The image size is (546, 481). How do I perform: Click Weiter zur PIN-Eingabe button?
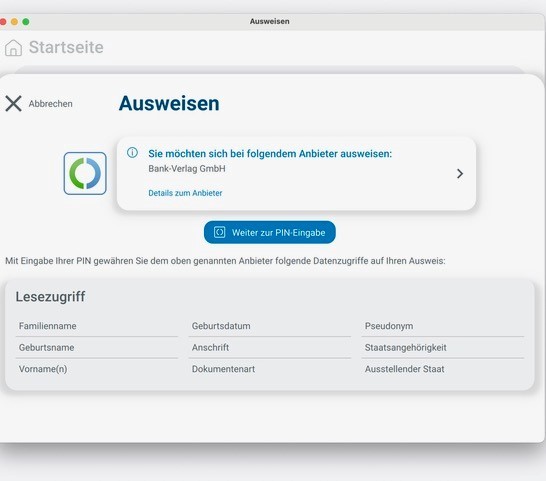click(x=270, y=232)
